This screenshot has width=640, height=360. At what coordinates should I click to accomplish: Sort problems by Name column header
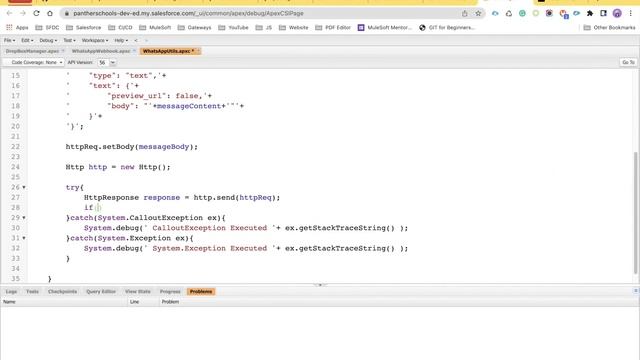64,302
